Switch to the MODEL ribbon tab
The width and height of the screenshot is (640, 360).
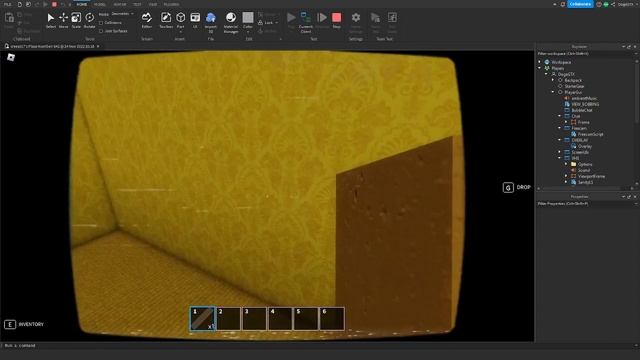click(x=100, y=4)
